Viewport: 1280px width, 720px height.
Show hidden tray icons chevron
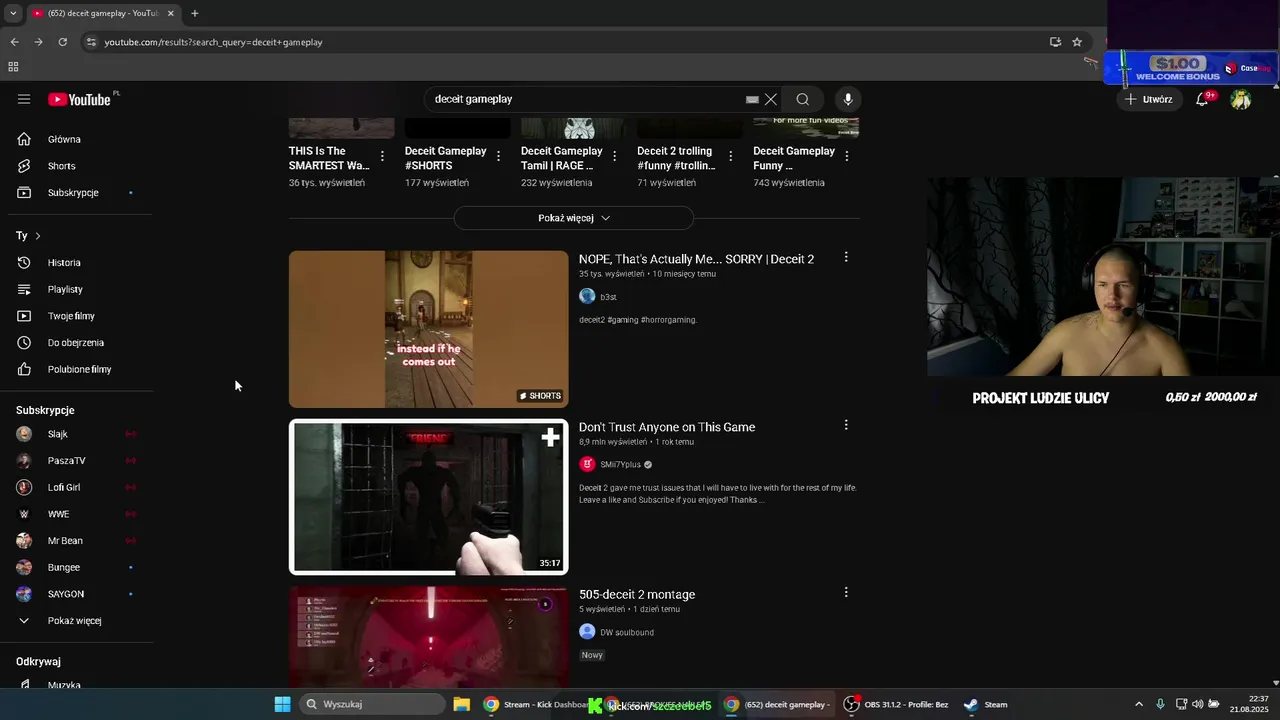click(x=1138, y=704)
